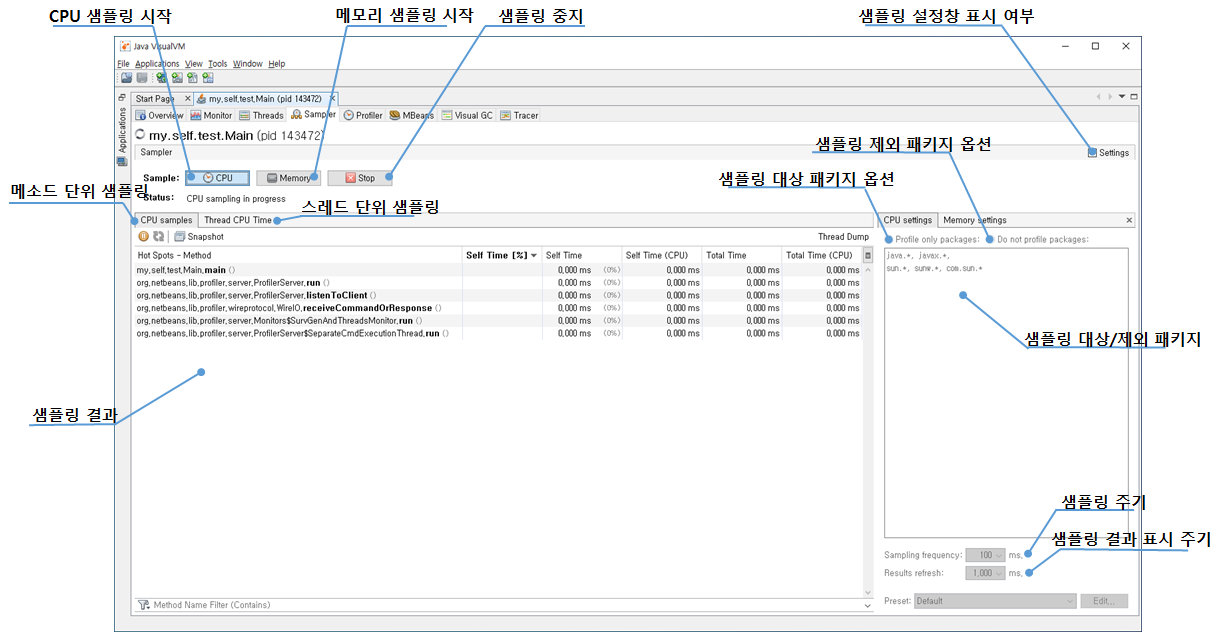
Task: Switch to the Tracer tab
Action: [519, 115]
